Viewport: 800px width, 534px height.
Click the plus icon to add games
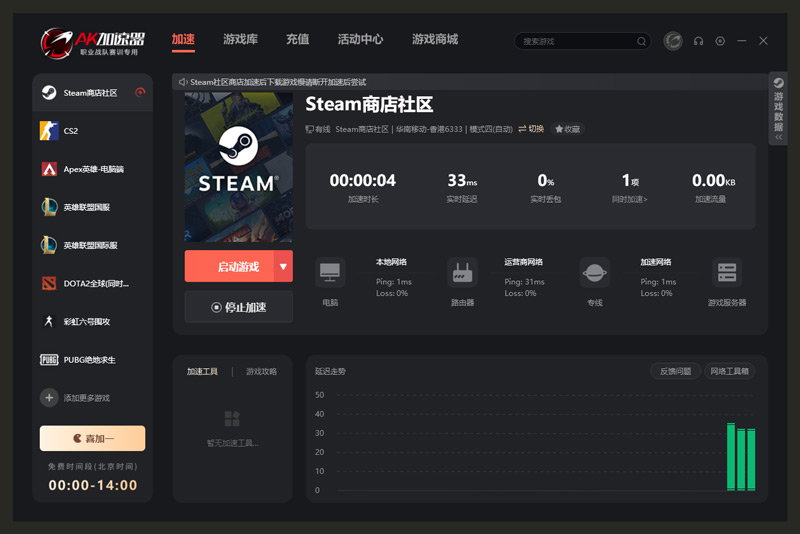49,398
